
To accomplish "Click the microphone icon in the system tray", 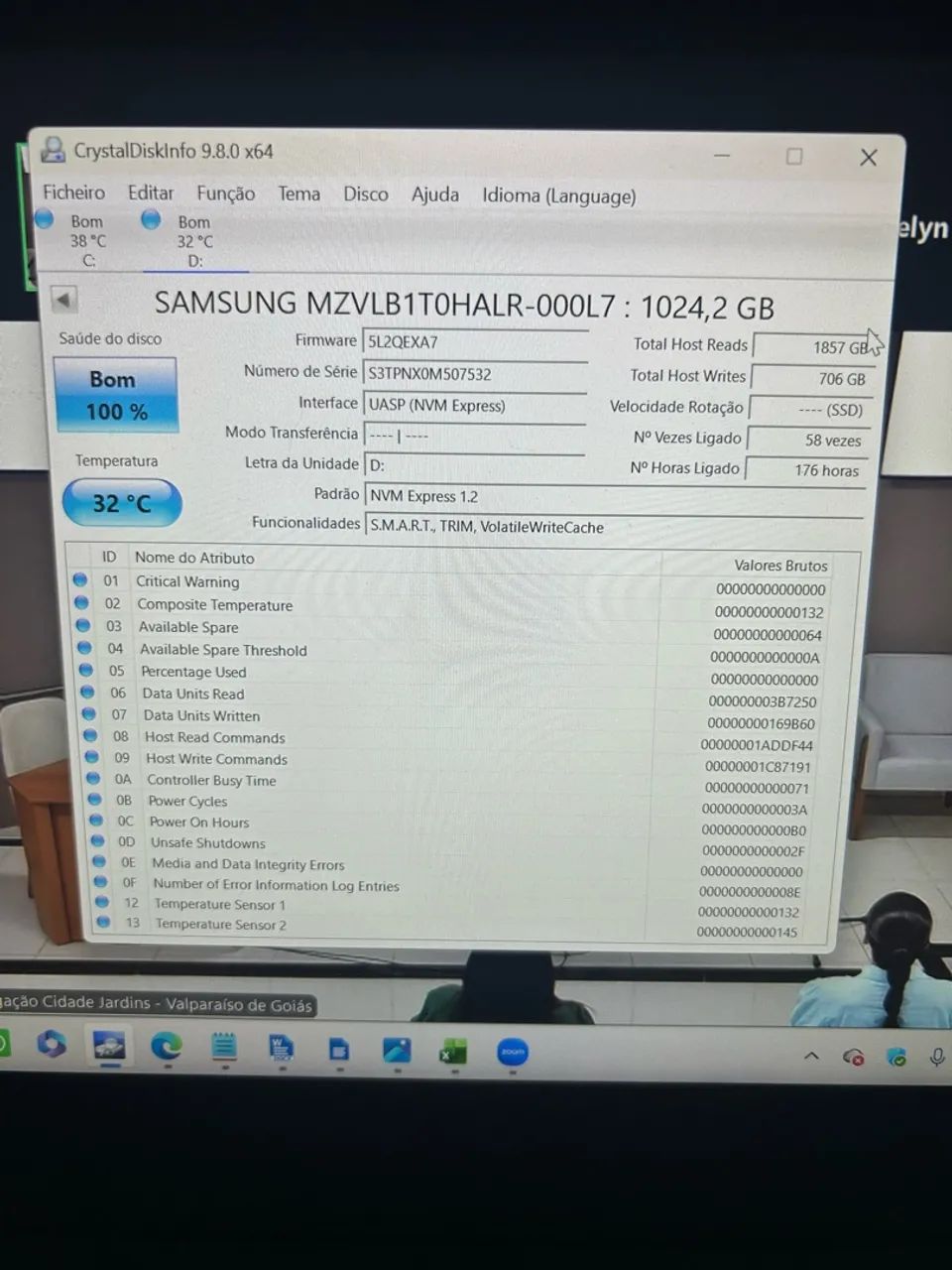I will [x=936, y=1058].
